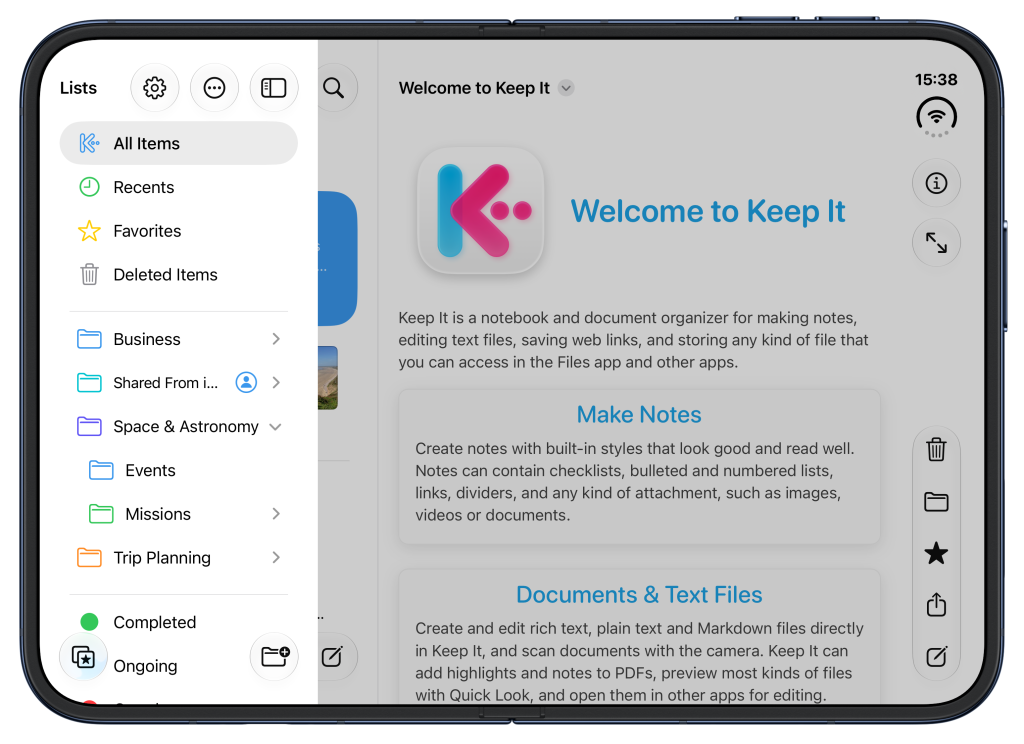The width and height of the screenshot is (1024, 744).
Task: Click the All Items Keep It icon
Action: tap(89, 143)
